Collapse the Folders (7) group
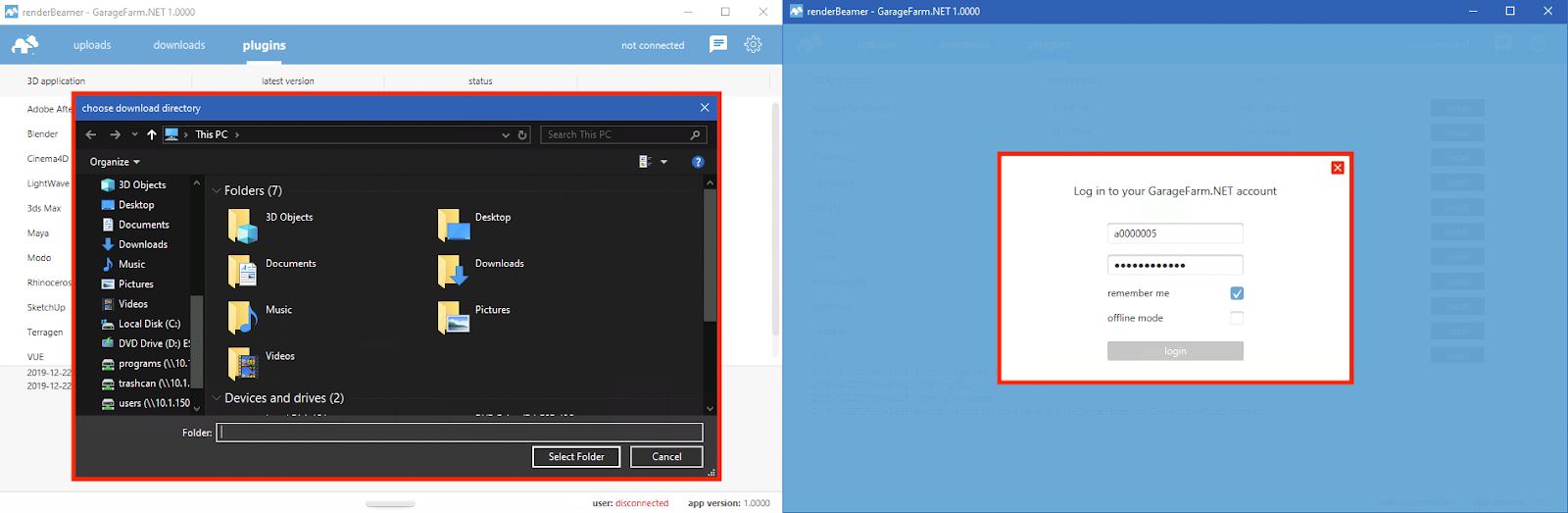 (217, 190)
